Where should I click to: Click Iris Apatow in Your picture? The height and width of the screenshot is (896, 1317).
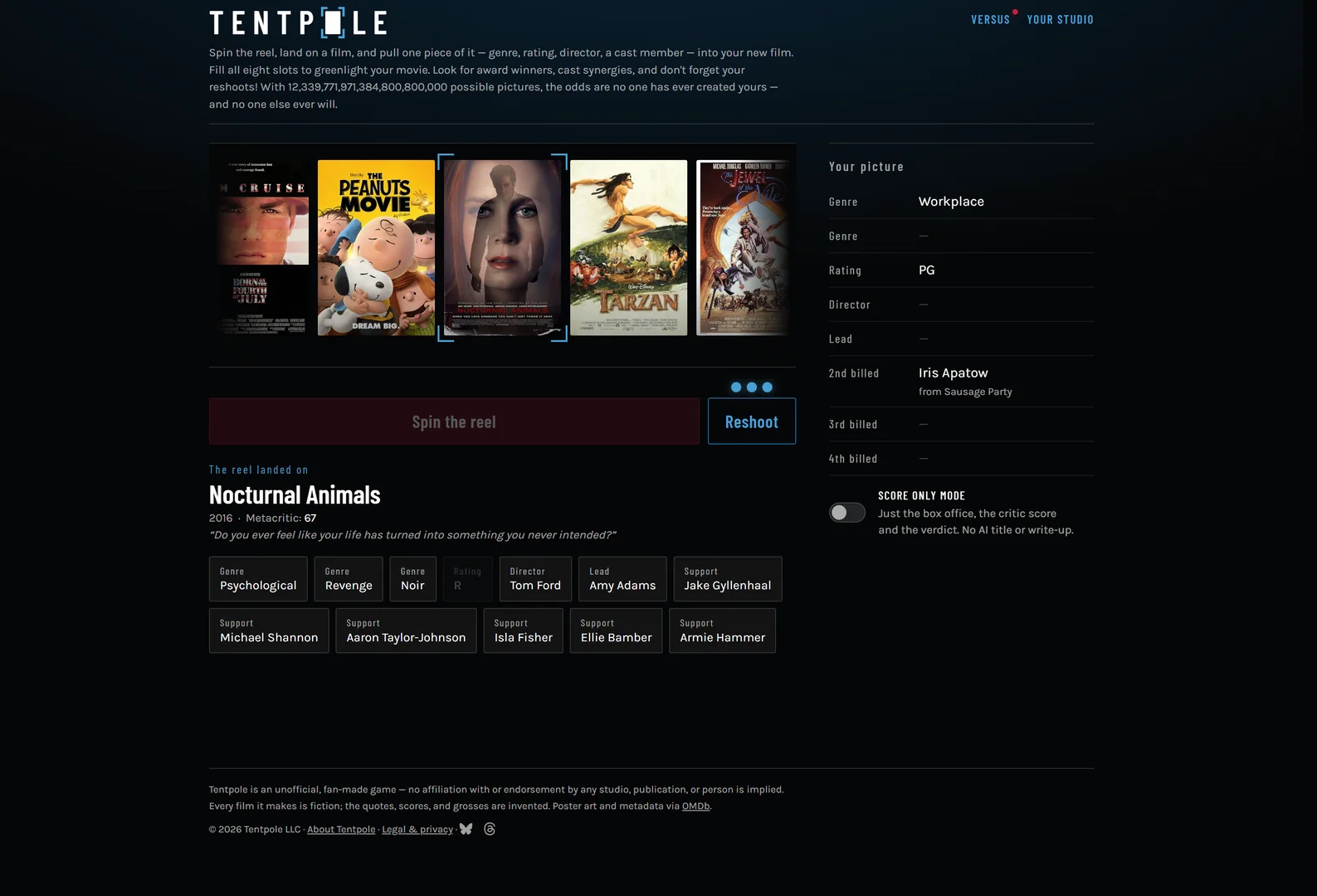[954, 373]
